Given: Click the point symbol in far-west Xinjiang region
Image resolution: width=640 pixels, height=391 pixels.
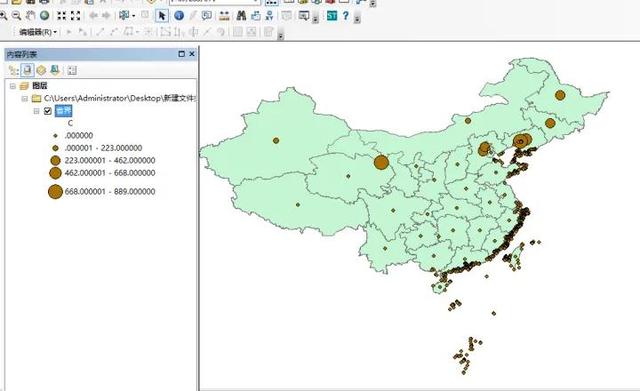Looking at the screenshot, I should [x=276, y=140].
